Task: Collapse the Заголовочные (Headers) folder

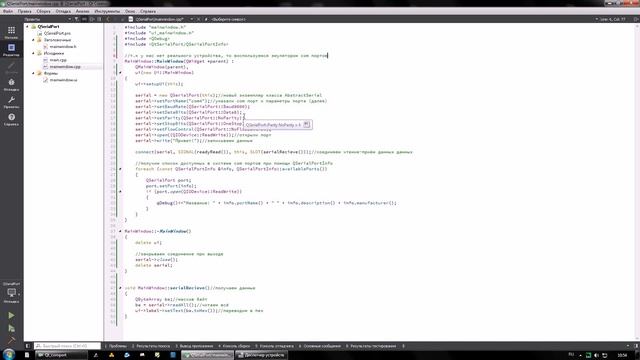Action: tap(33, 40)
